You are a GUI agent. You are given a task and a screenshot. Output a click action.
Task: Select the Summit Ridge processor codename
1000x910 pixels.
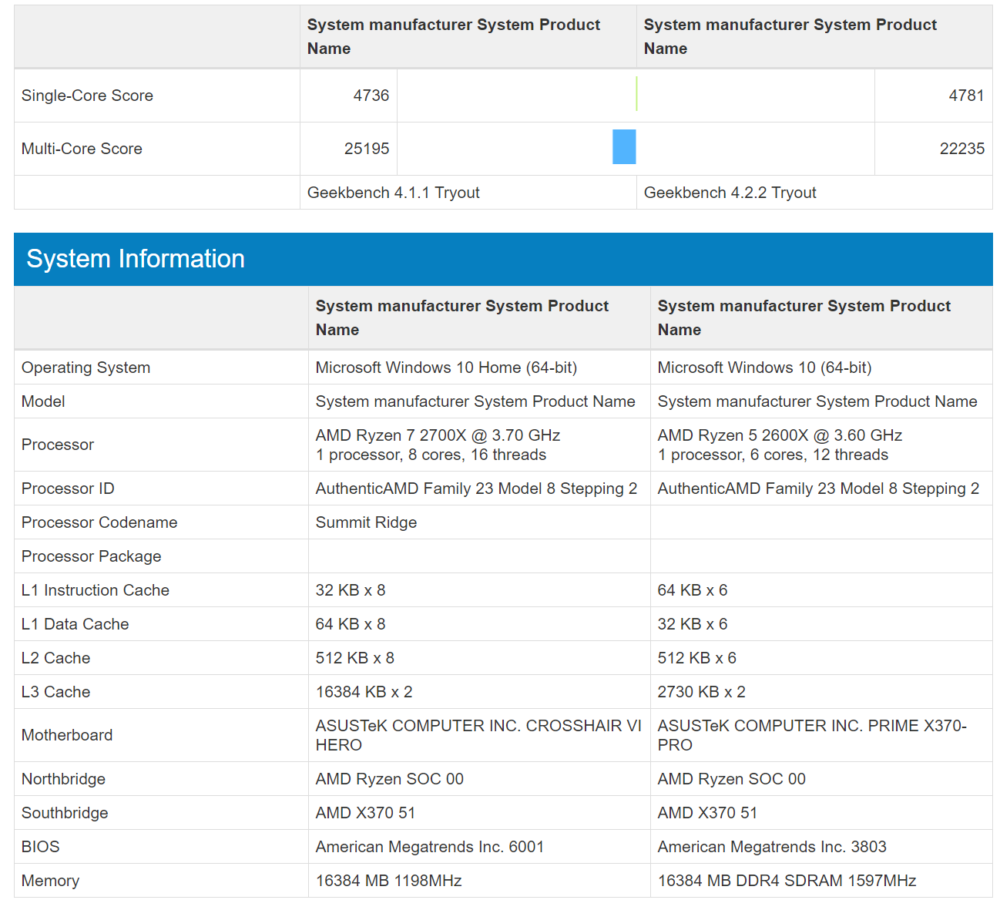click(x=366, y=523)
